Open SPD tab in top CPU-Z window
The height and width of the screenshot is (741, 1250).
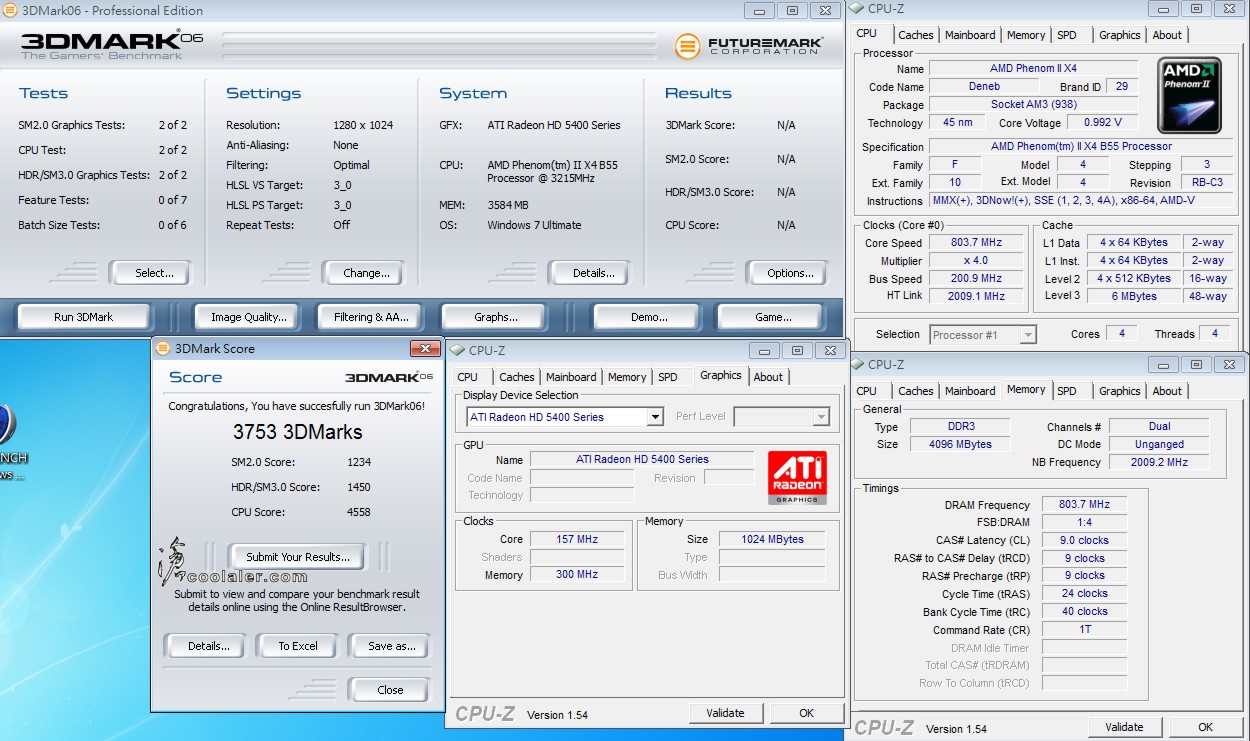pos(1067,35)
